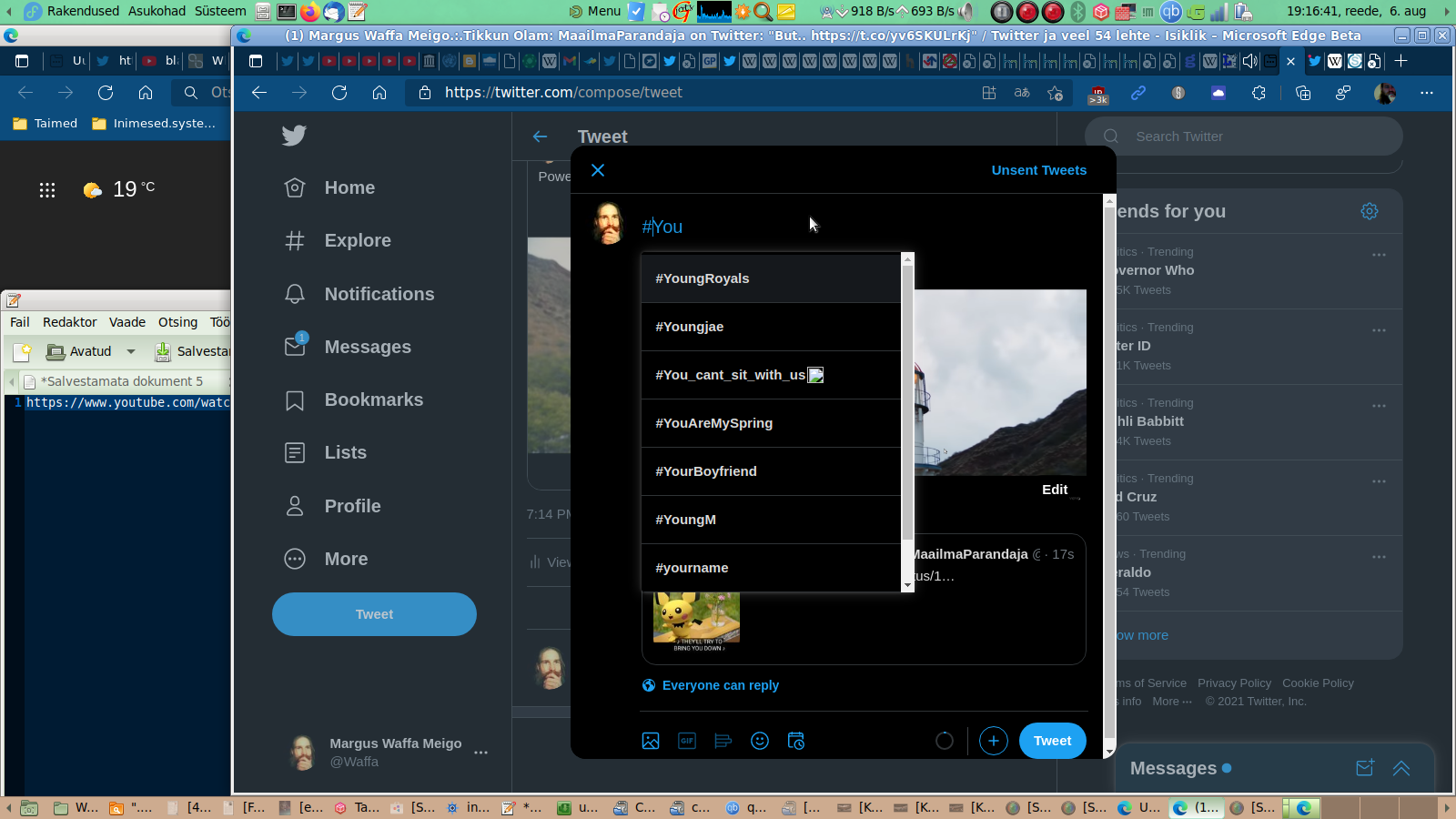
Task: Open options for the Cruz trend
Action: pyautogui.click(x=1380, y=481)
